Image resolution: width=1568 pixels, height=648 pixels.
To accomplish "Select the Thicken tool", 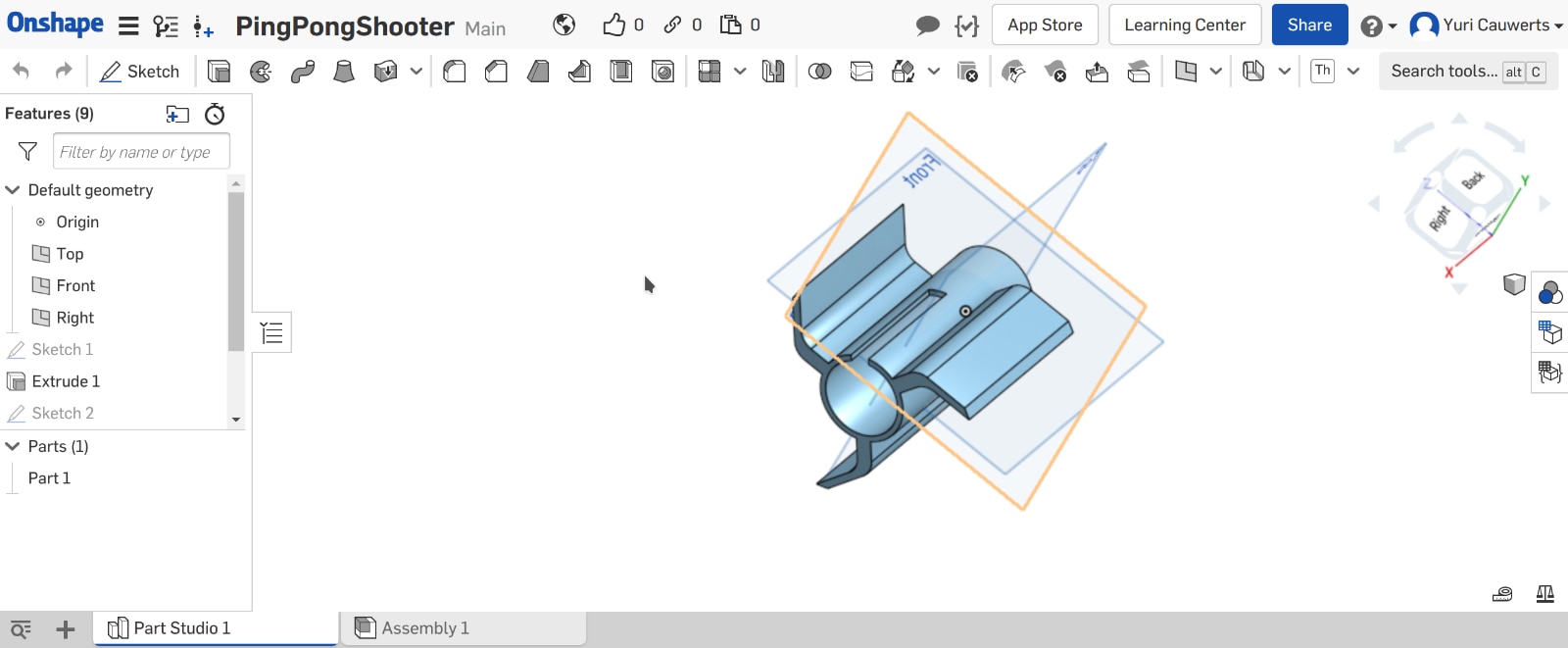I will [386, 71].
